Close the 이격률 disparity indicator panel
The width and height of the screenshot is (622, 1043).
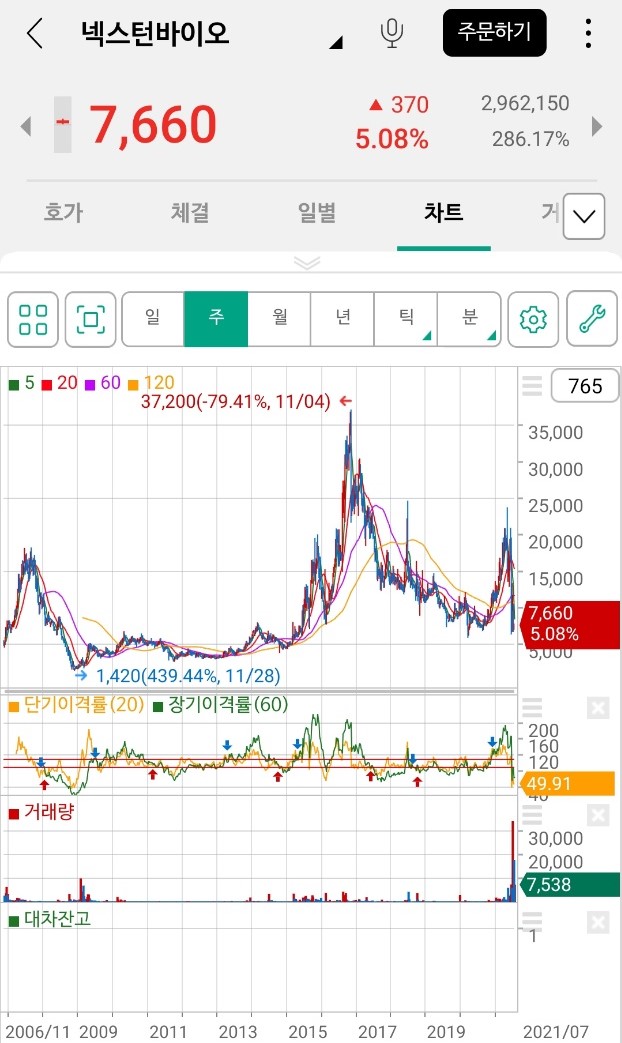pyautogui.click(x=598, y=708)
